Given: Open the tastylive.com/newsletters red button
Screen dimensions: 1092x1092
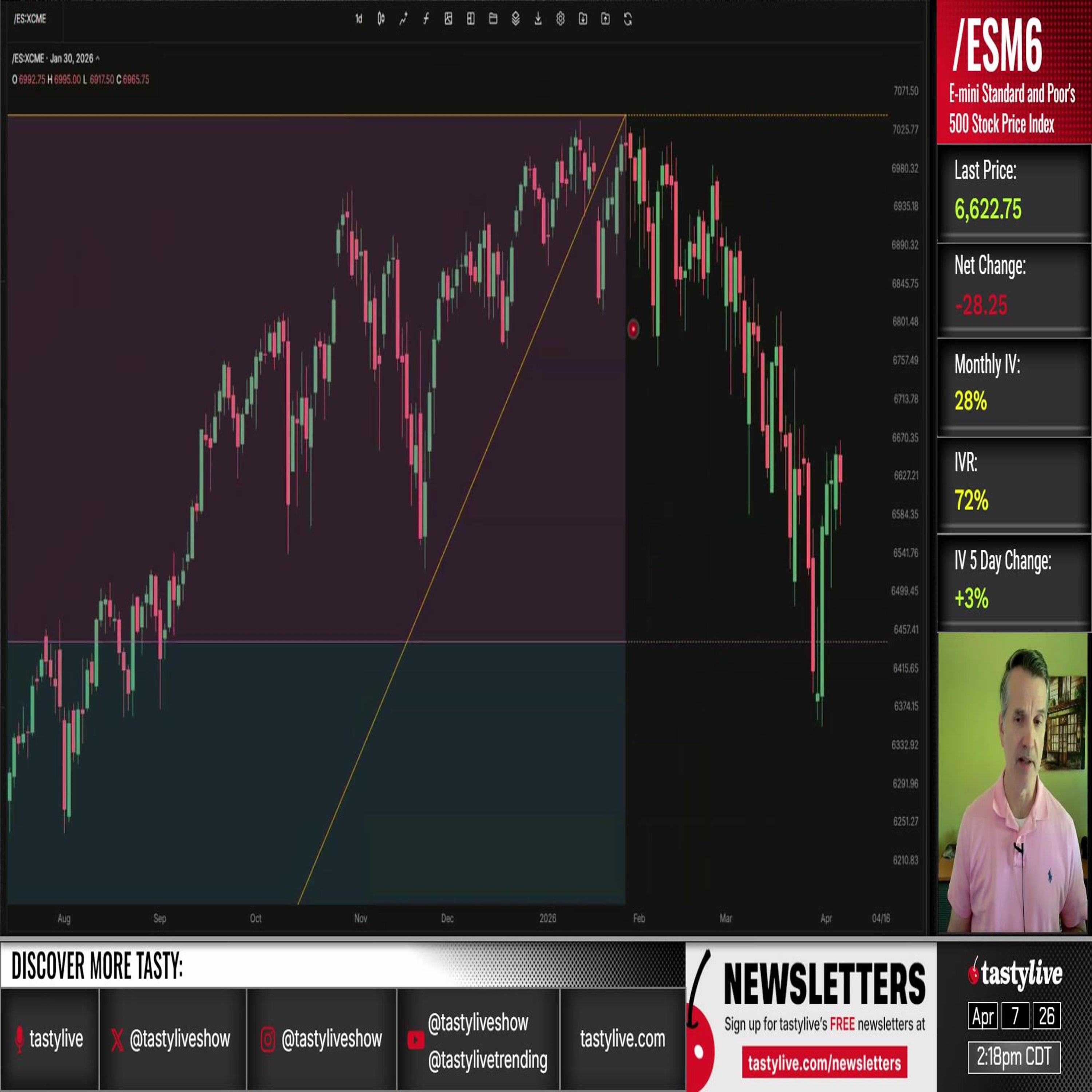Looking at the screenshot, I should click(824, 1063).
